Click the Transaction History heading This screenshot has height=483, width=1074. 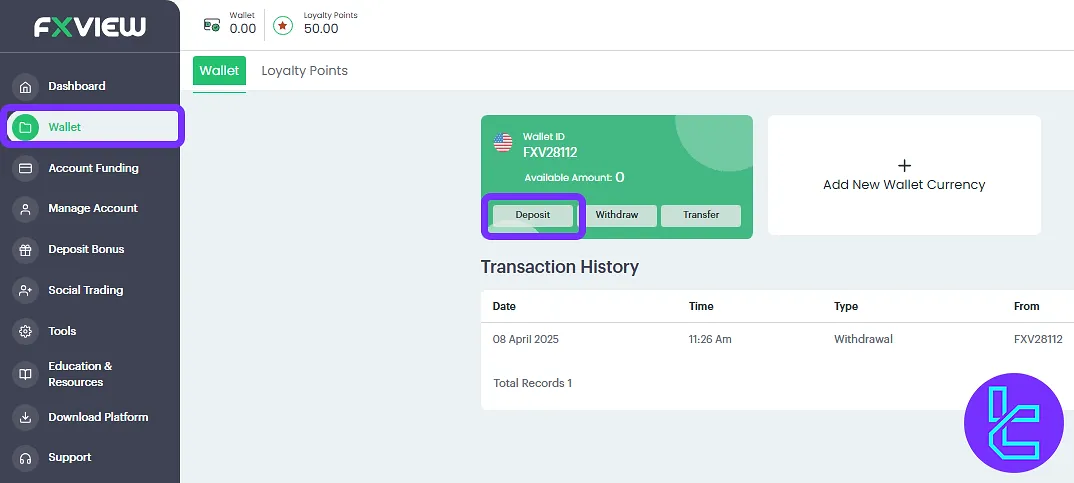tap(560, 267)
